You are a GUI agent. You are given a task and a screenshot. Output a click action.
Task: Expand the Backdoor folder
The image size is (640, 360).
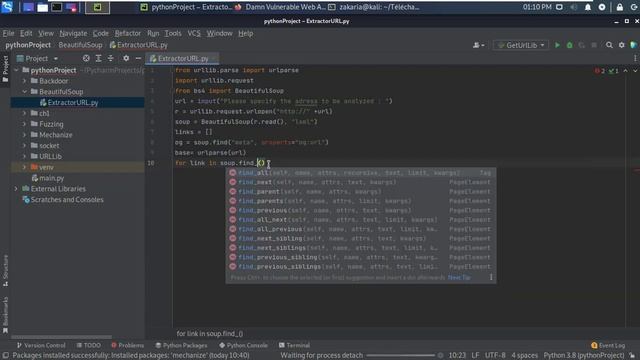24,81
